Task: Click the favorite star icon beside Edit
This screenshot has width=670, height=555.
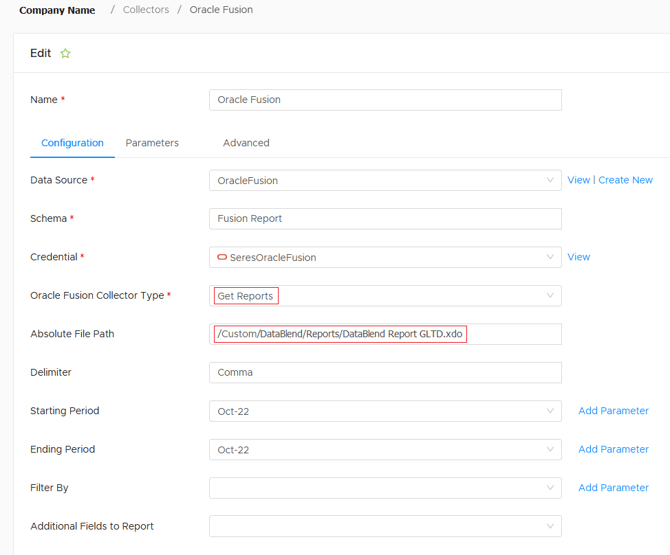Action: tap(66, 54)
